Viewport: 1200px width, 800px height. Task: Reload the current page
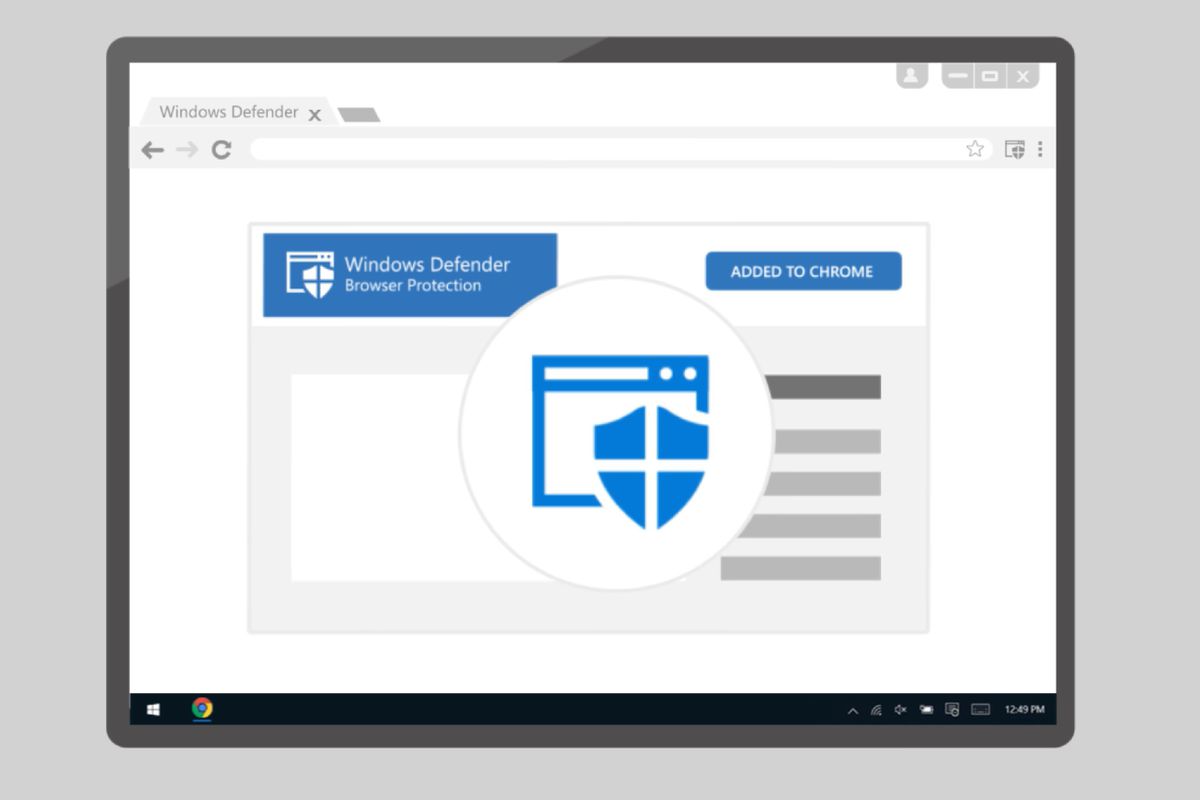coord(220,149)
